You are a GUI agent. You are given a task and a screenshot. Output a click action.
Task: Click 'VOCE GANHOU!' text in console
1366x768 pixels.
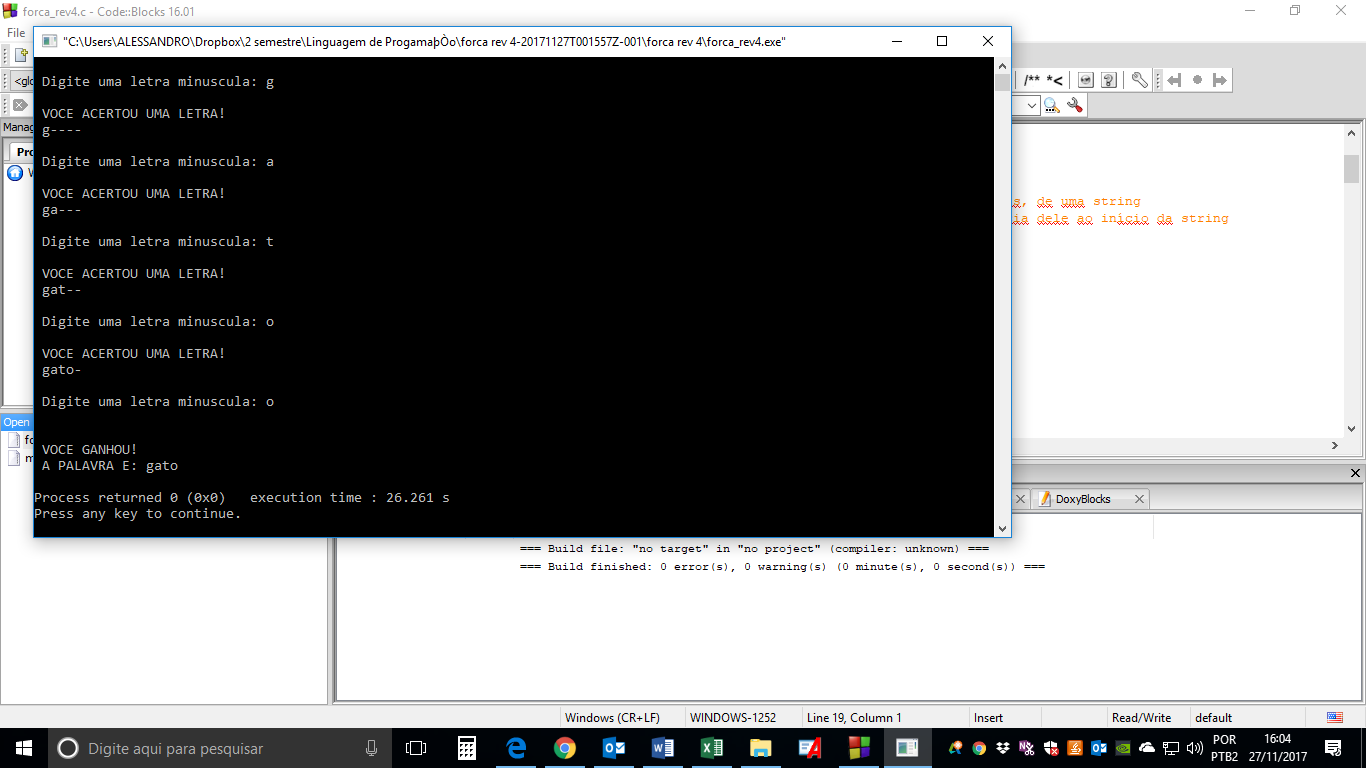[x=90, y=450]
